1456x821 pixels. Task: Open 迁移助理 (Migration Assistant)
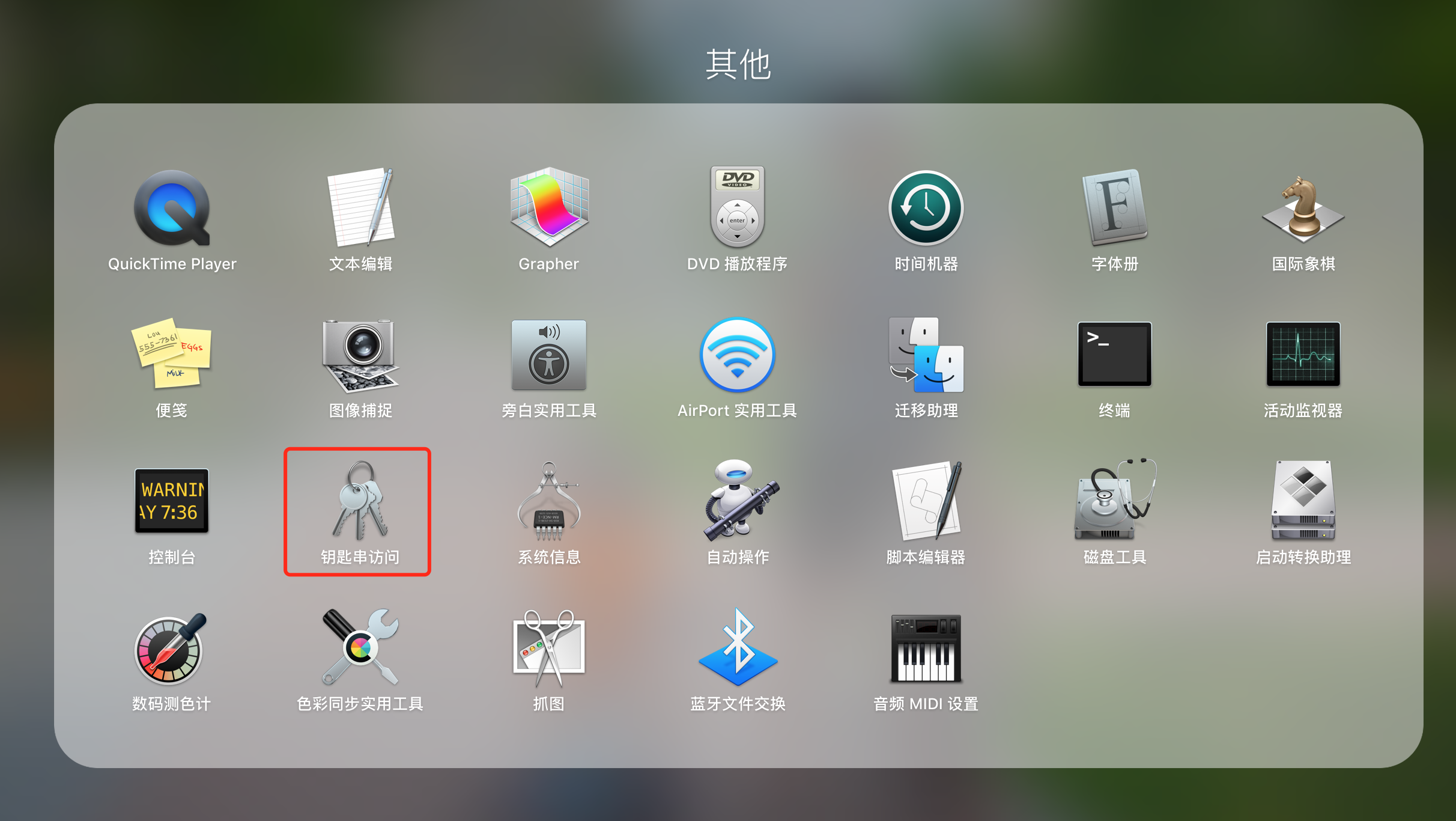pyautogui.click(x=925, y=356)
